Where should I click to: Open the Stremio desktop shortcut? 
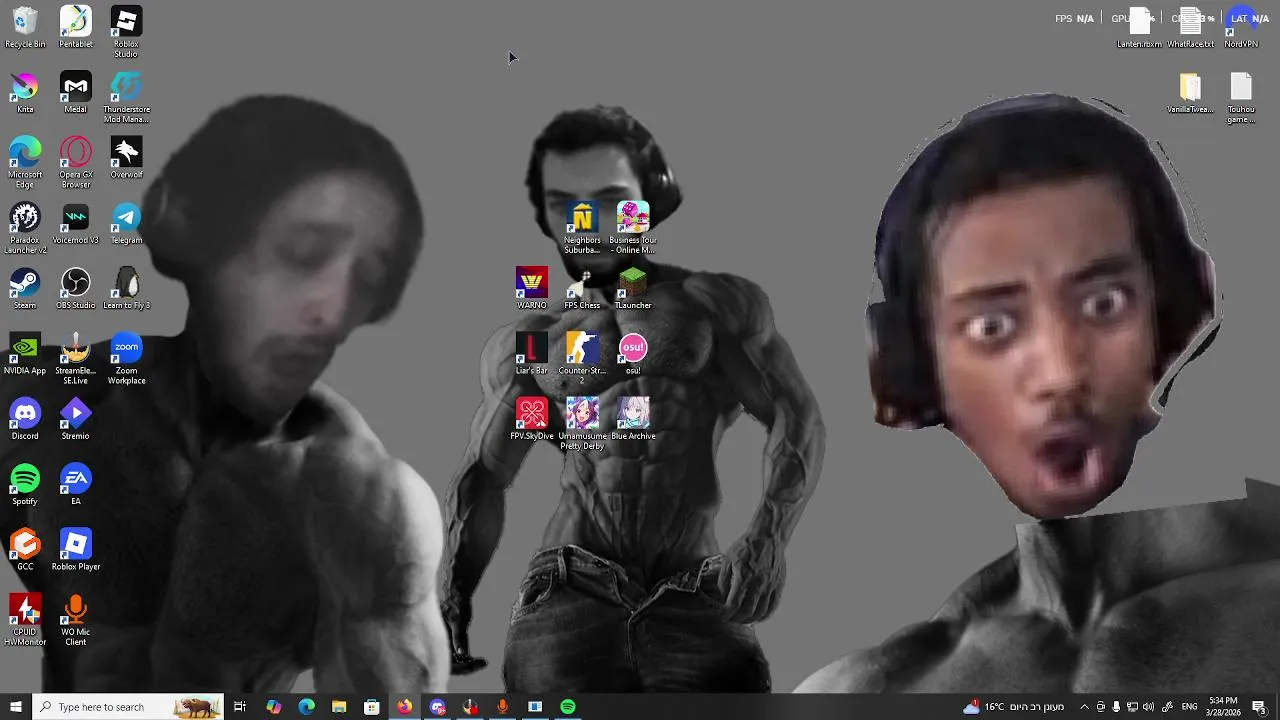click(76, 419)
